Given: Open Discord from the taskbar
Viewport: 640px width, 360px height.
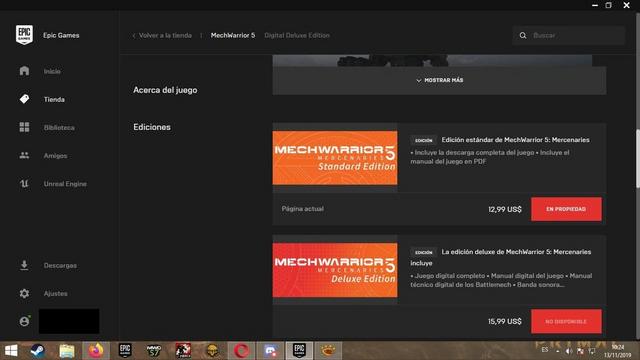Looking at the screenshot, I should click(270, 351).
